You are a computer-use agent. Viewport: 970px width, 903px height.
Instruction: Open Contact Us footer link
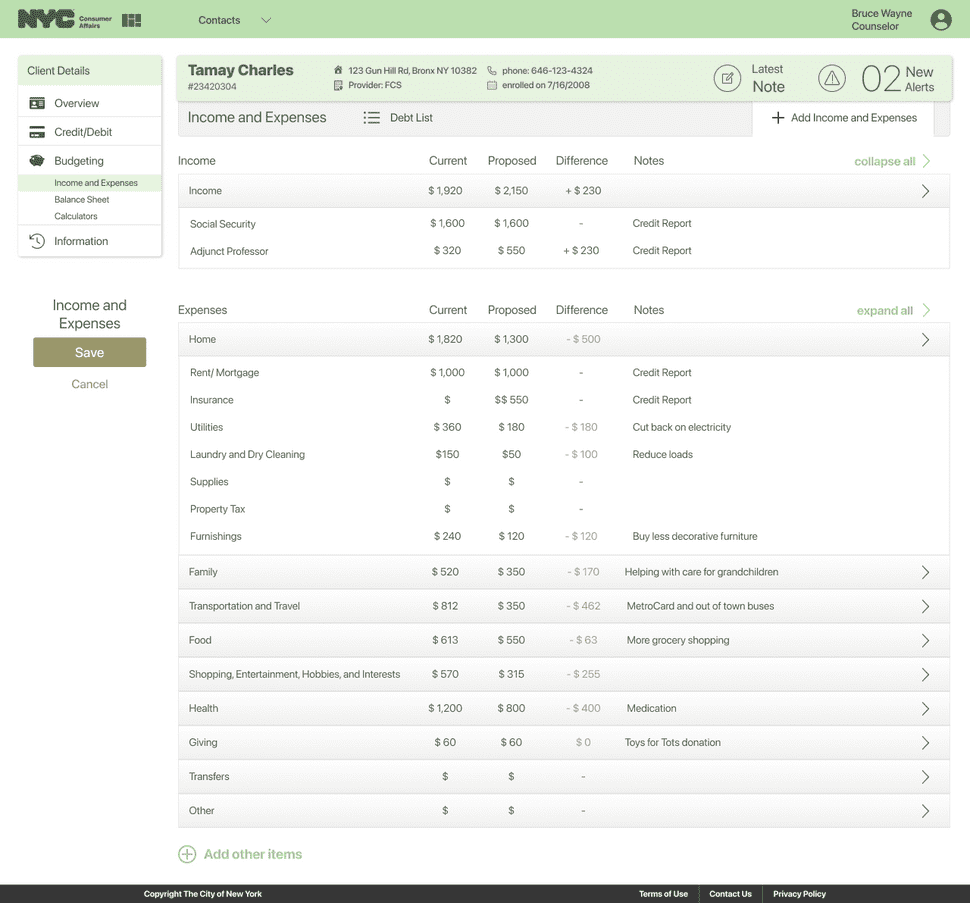point(730,894)
